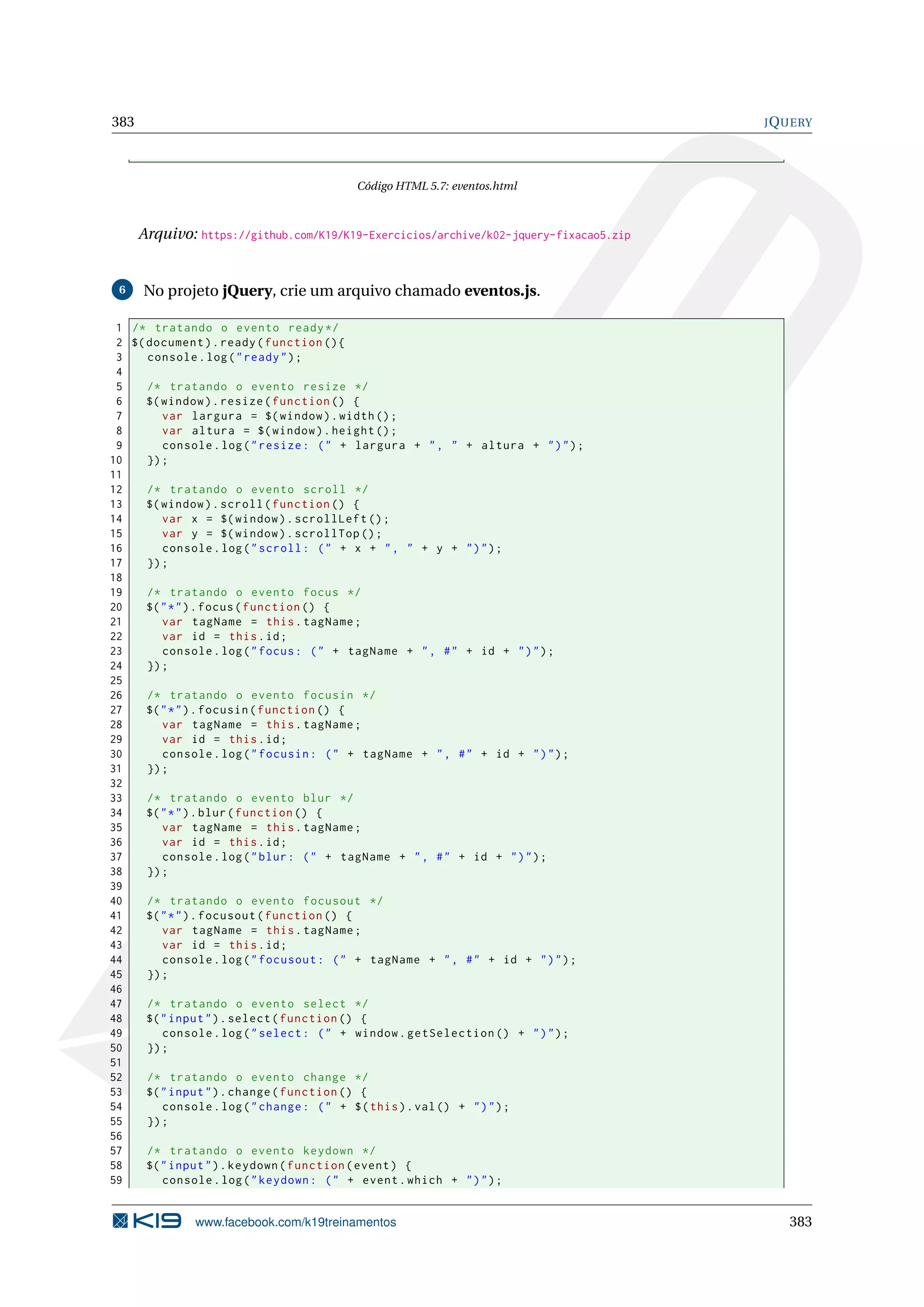Click the K19 logo in footer
924x1307 pixels.
pos(147,1221)
